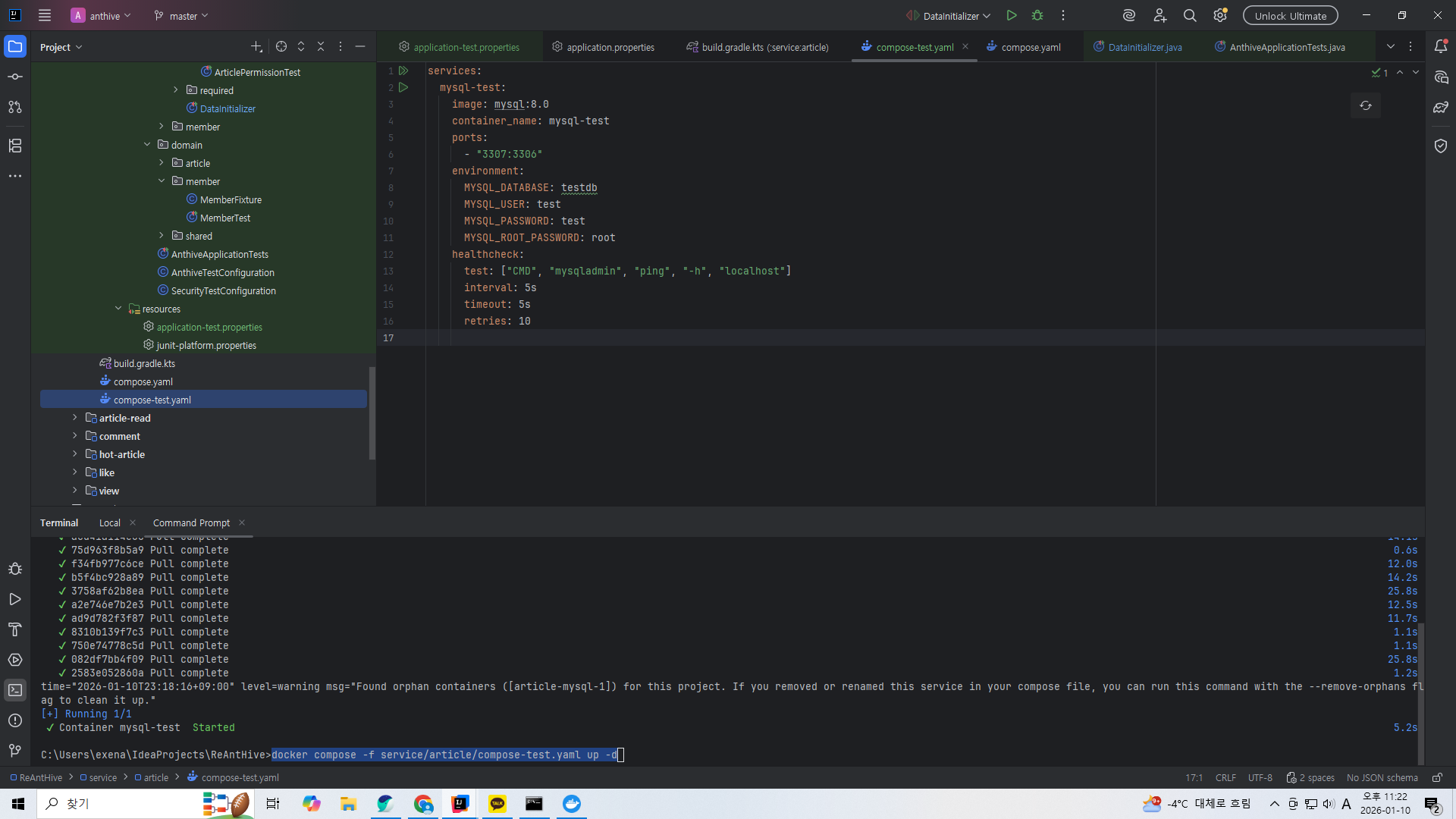This screenshot has width=1456, height=819.
Task: Open Problems tool window icon
Action: tap(15, 720)
